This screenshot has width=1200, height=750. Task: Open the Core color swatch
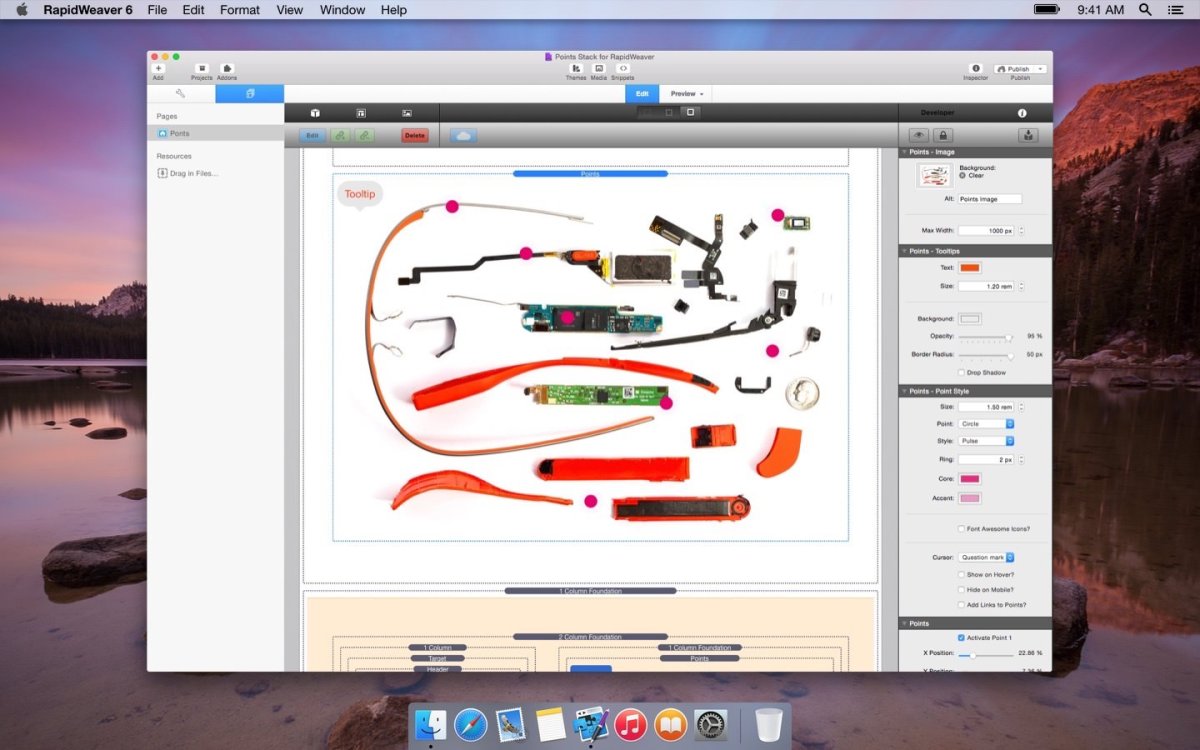(970, 479)
